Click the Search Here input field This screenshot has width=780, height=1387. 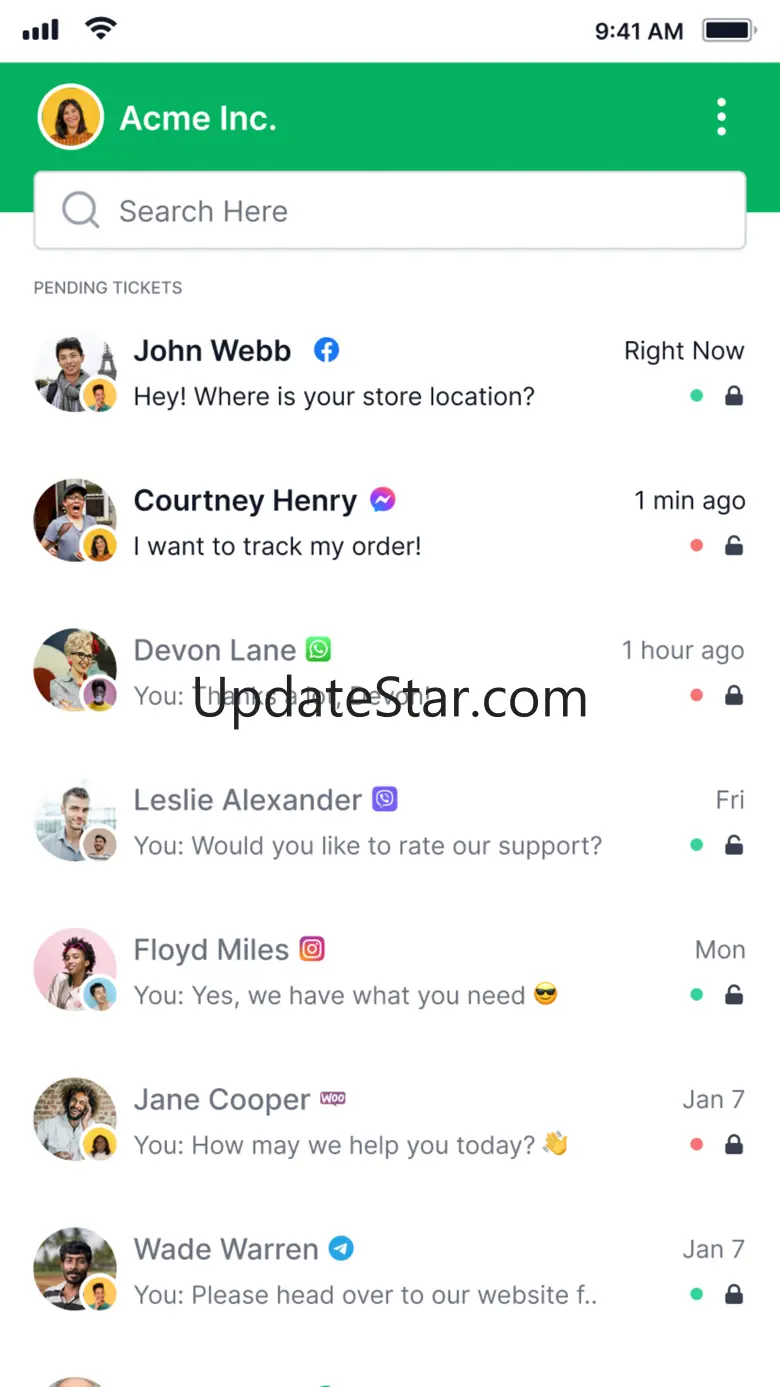390,211
